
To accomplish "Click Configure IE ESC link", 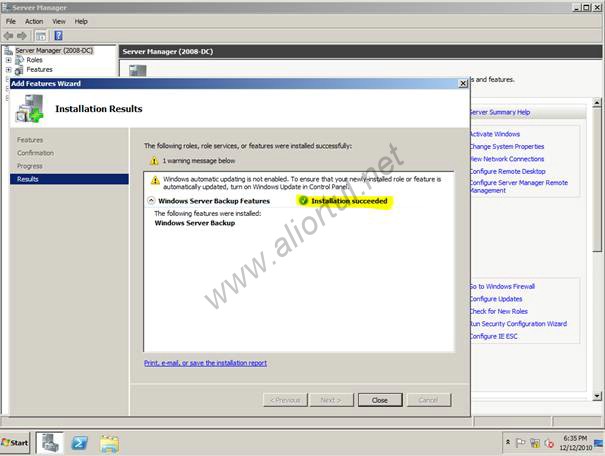I will click(x=494, y=336).
